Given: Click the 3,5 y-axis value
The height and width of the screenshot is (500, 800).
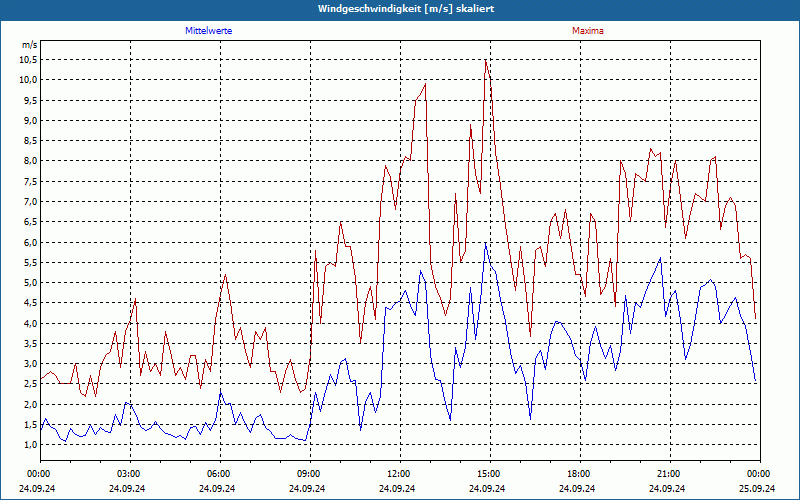Looking at the screenshot, I should [31, 343].
